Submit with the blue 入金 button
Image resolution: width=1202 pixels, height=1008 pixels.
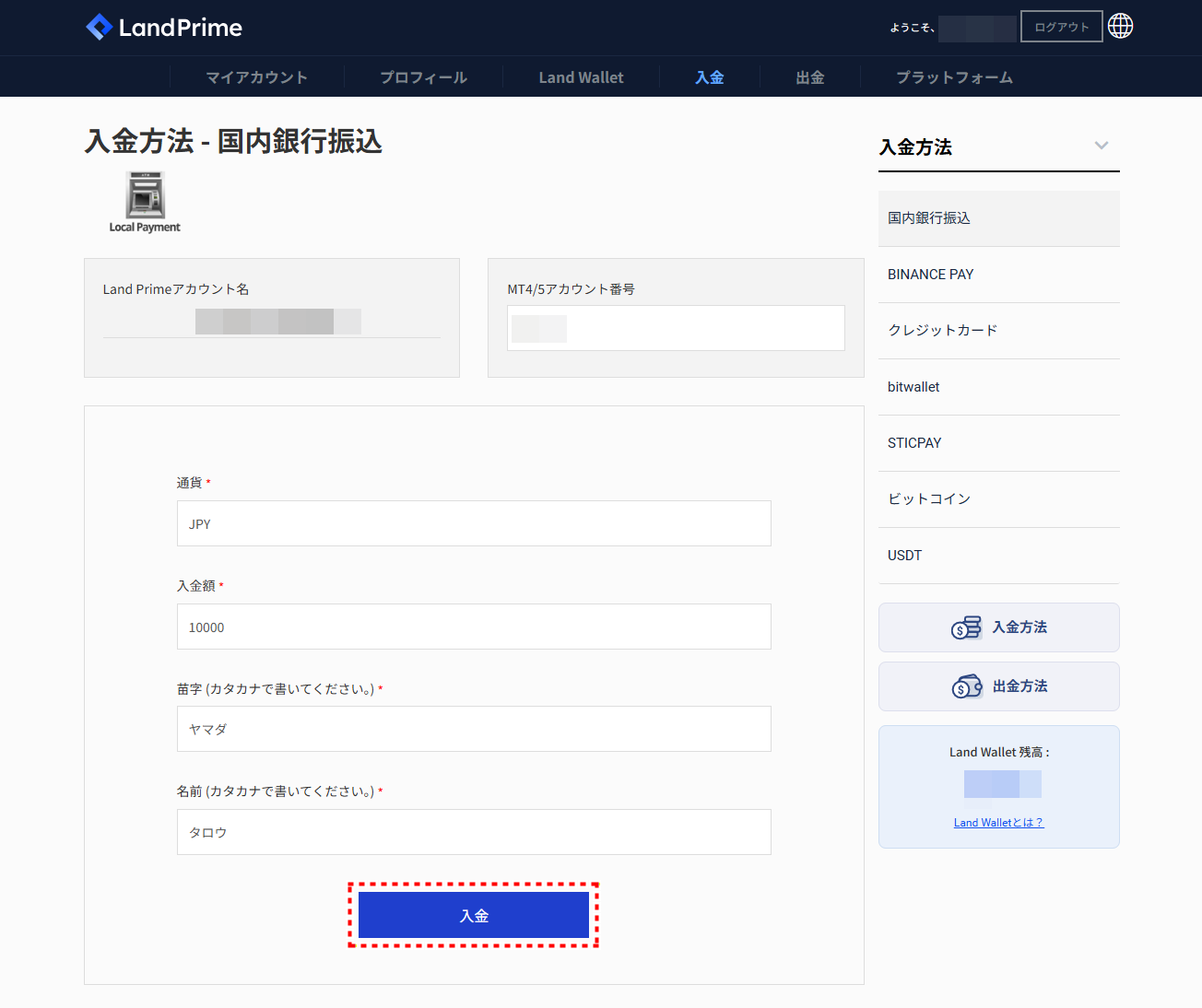(474, 915)
